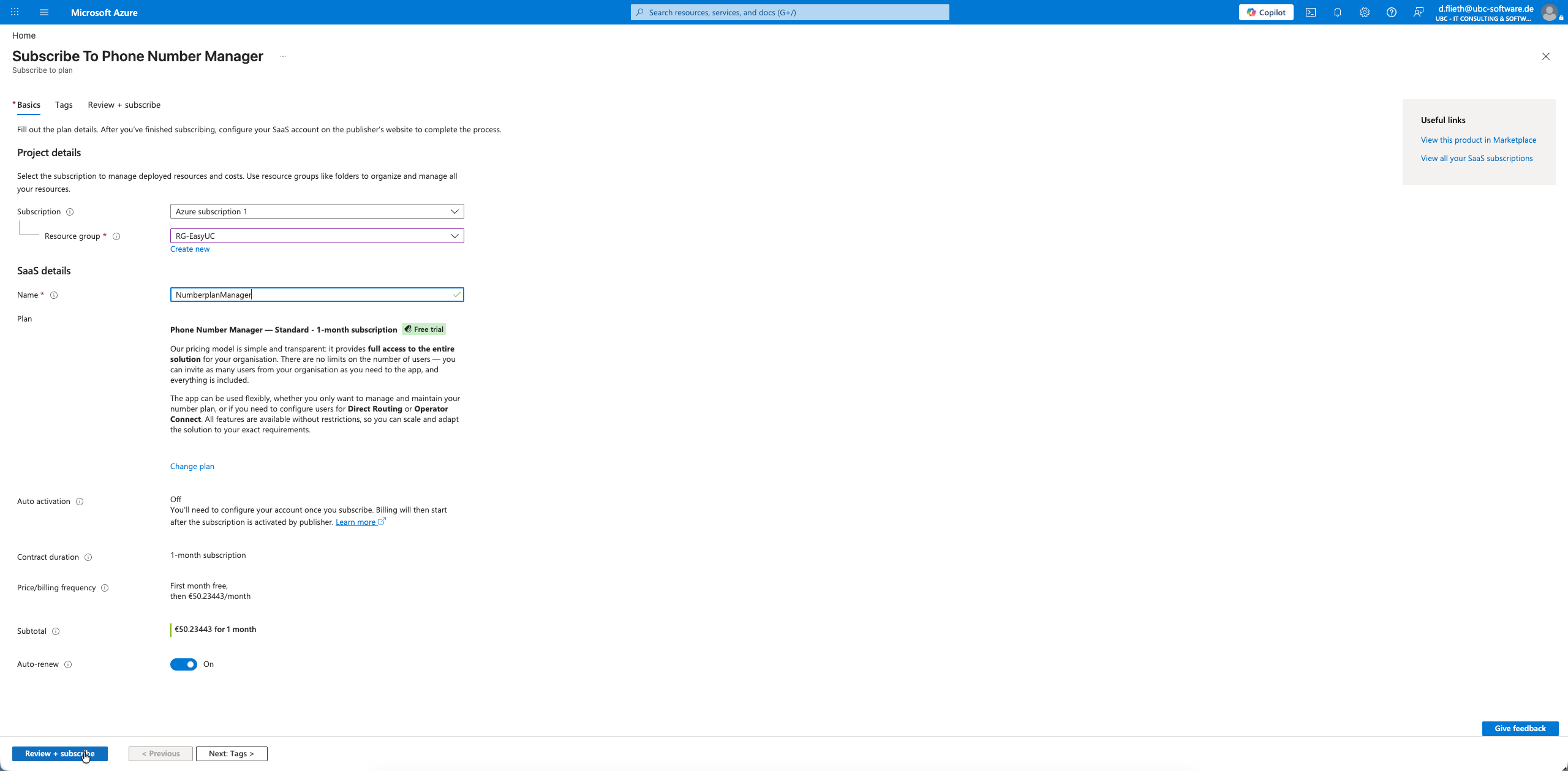This screenshot has height=771, width=1568.
Task: Open the Azure portal apps grid icon
Action: (15, 12)
